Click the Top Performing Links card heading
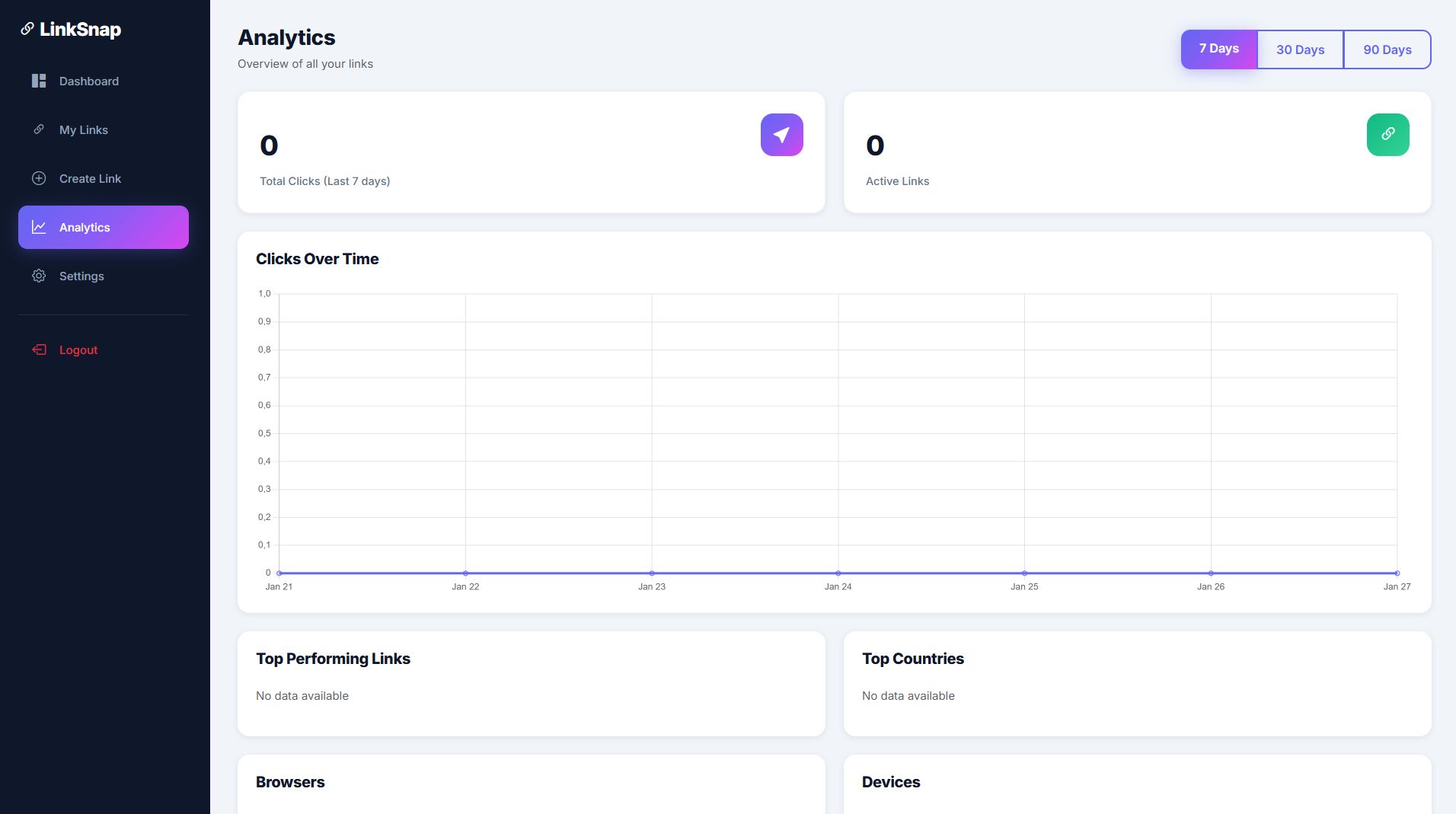 [x=333, y=659]
